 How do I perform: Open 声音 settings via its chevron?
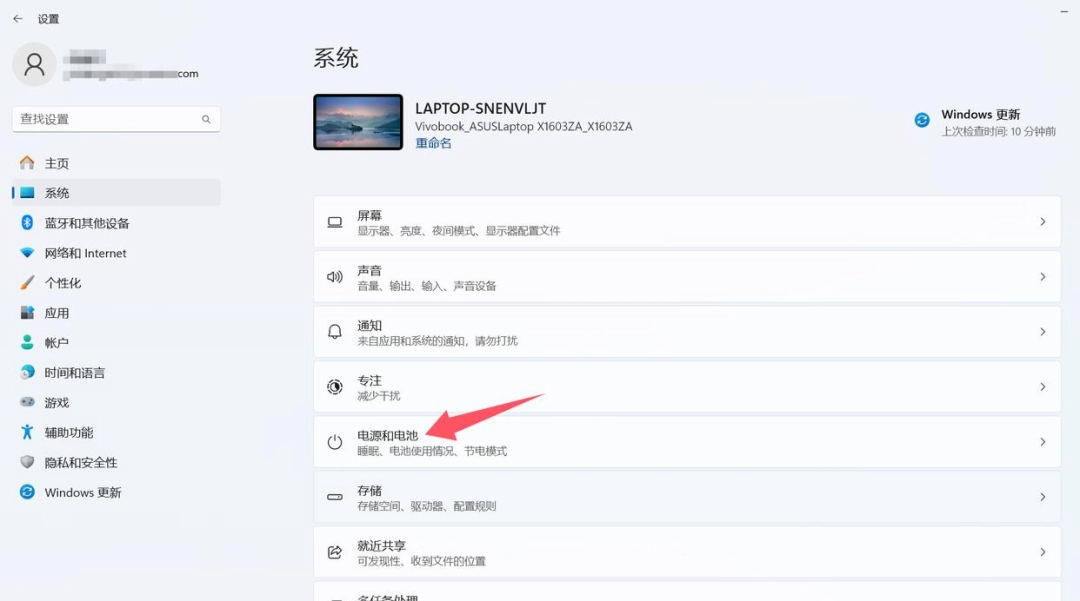pos(1043,277)
